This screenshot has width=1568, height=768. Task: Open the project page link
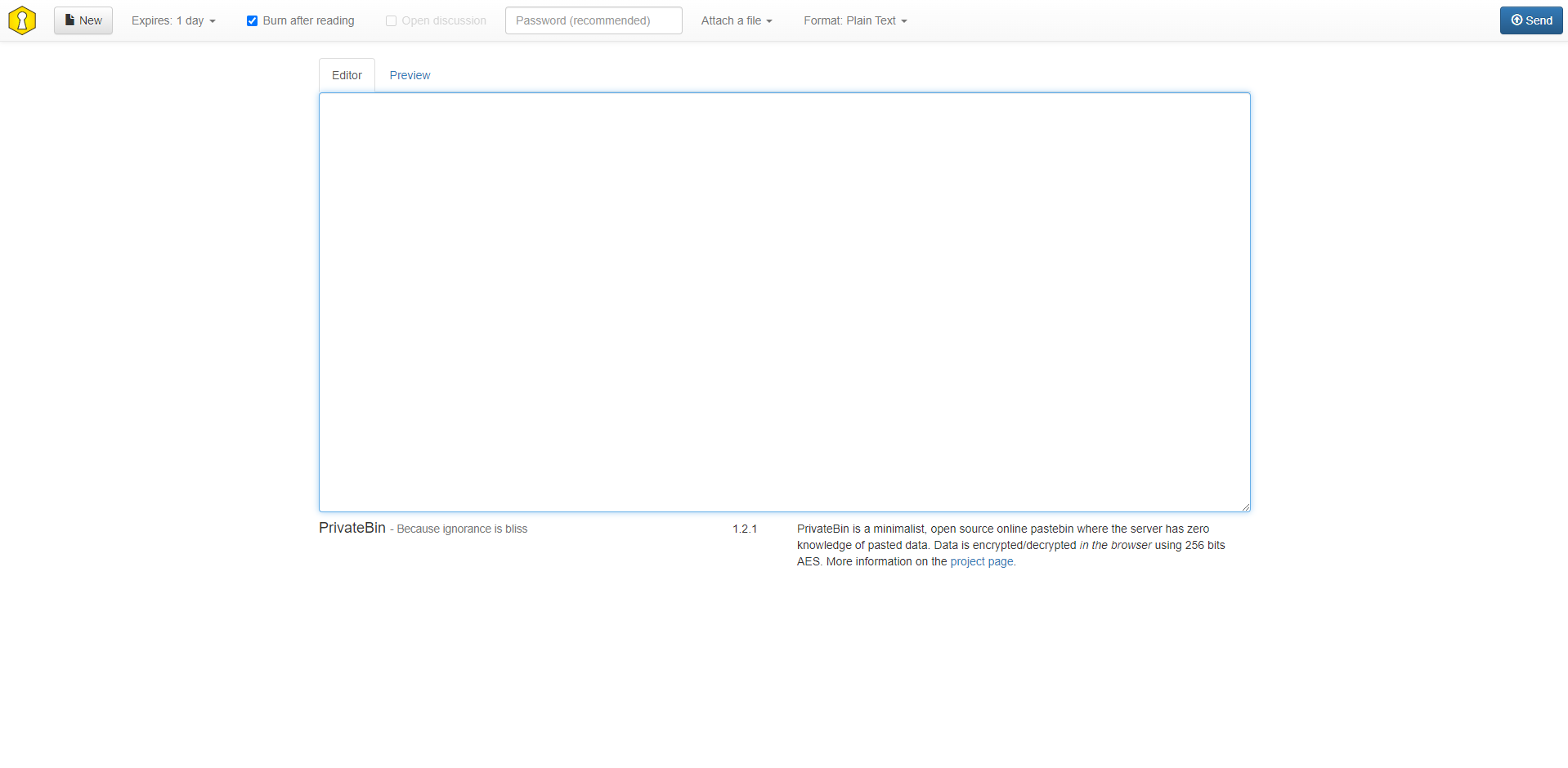click(981, 561)
